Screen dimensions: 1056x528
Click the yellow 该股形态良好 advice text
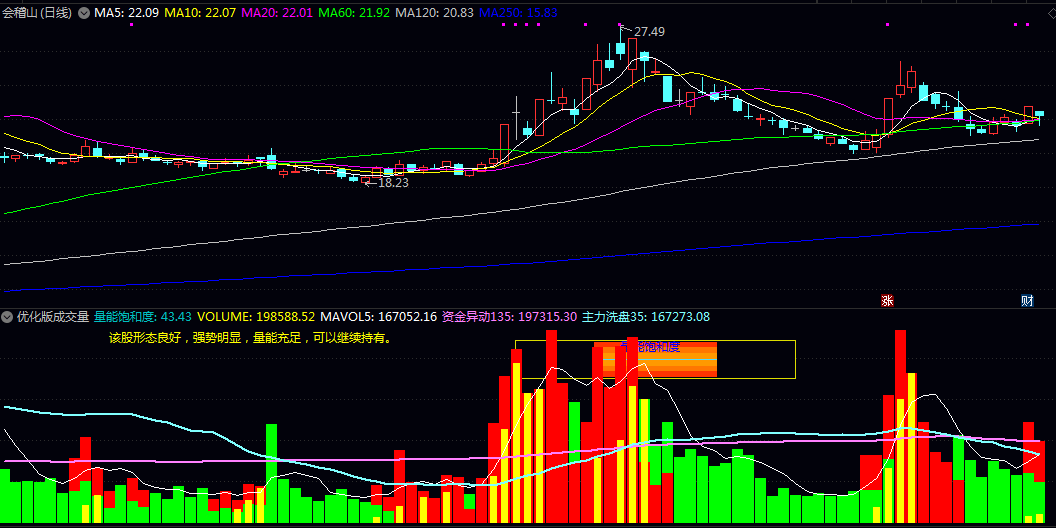click(251, 338)
